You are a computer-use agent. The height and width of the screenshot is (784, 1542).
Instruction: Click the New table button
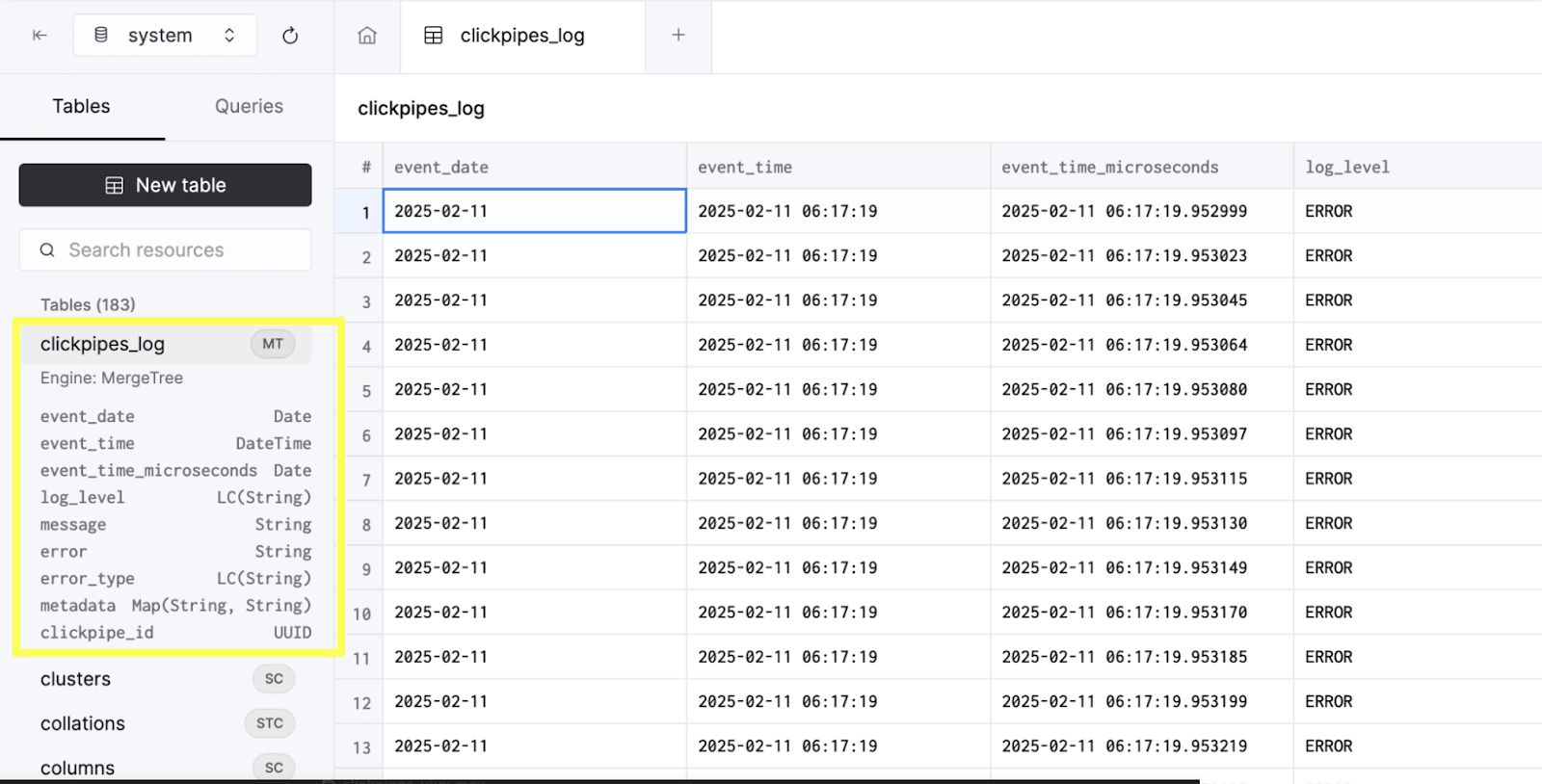(165, 185)
